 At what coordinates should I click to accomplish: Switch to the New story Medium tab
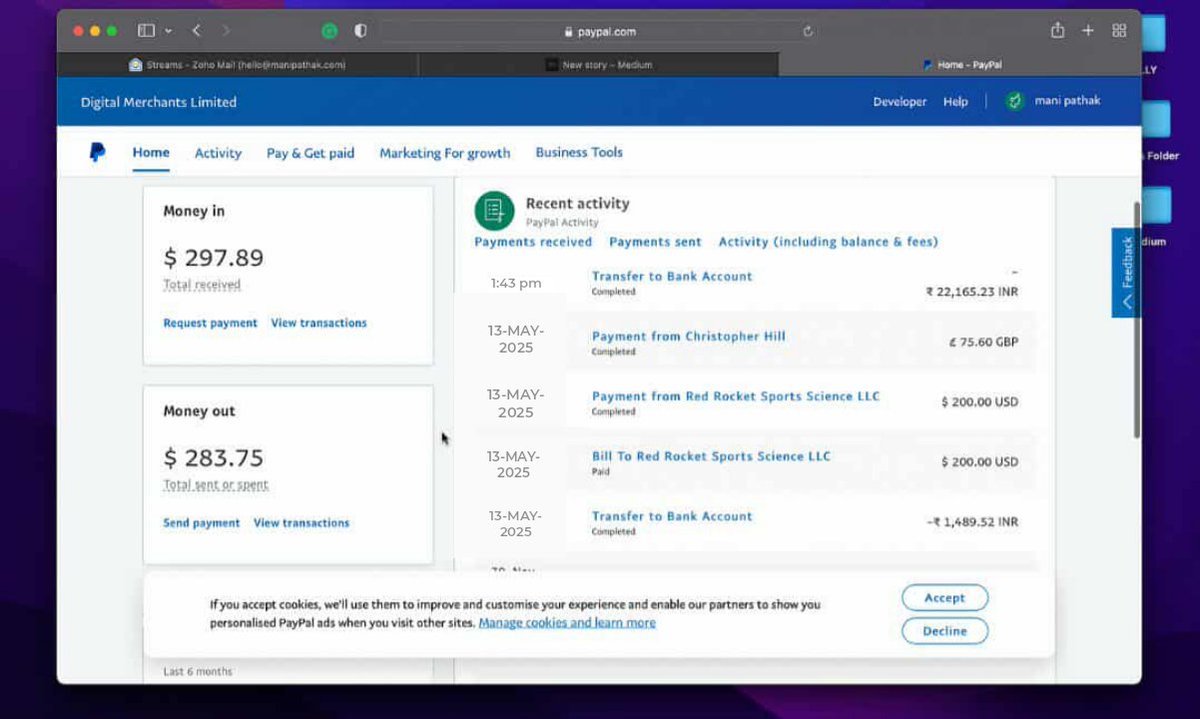[x=598, y=65]
